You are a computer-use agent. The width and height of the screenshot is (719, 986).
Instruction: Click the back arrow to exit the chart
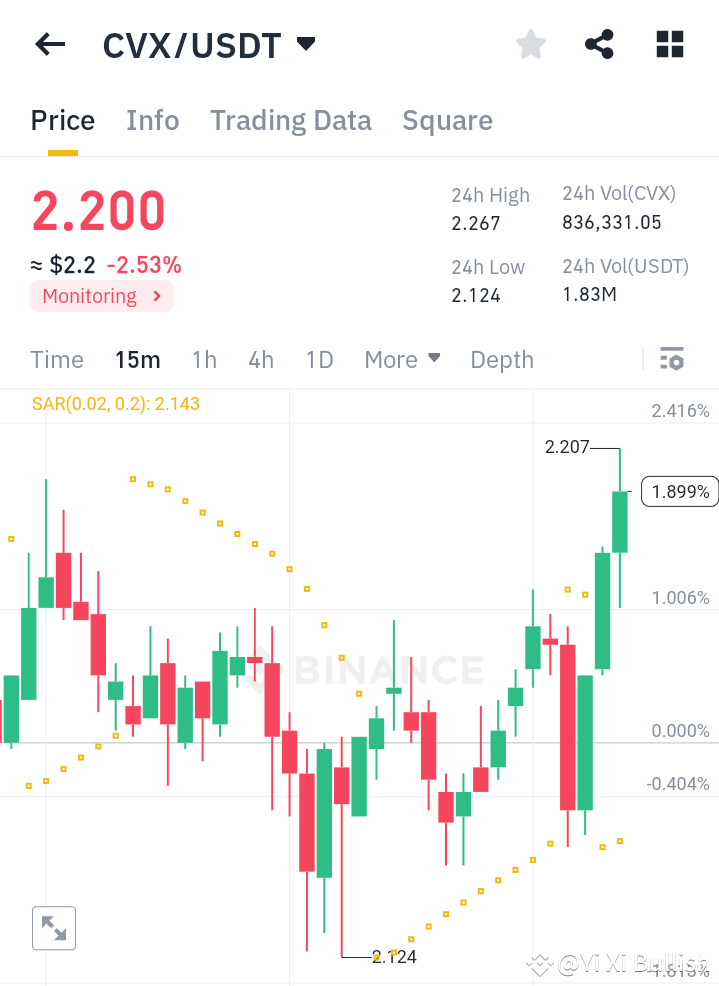(x=50, y=44)
